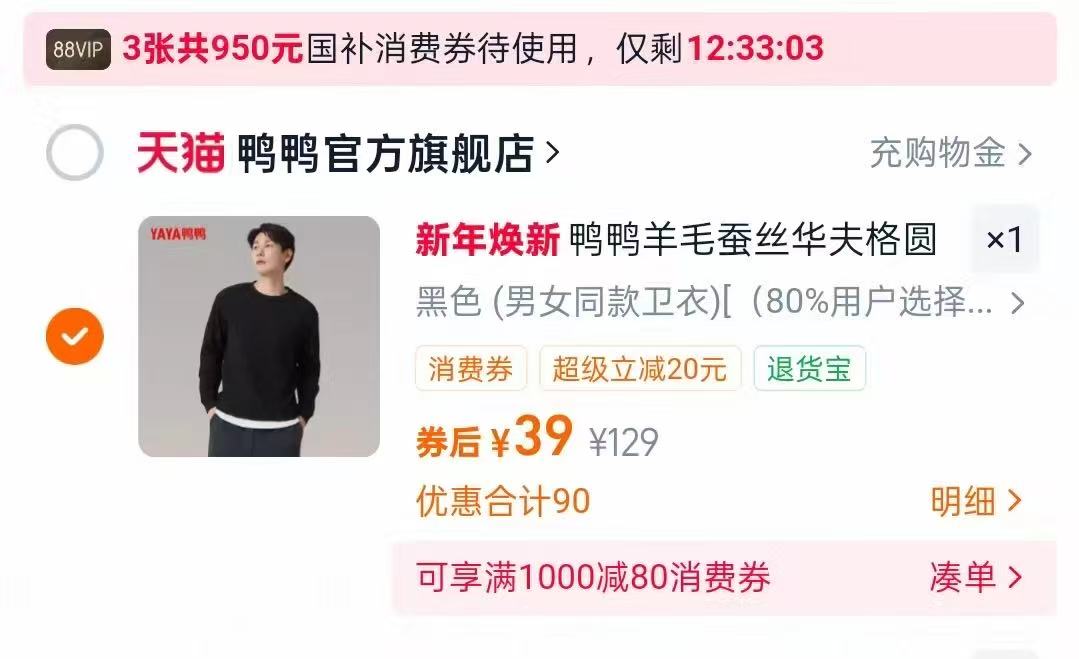Image resolution: width=1079 pixels, height=659 pixels.
Task: Change quantity using ×1 stepper
Action: [x=1004, y=239]
